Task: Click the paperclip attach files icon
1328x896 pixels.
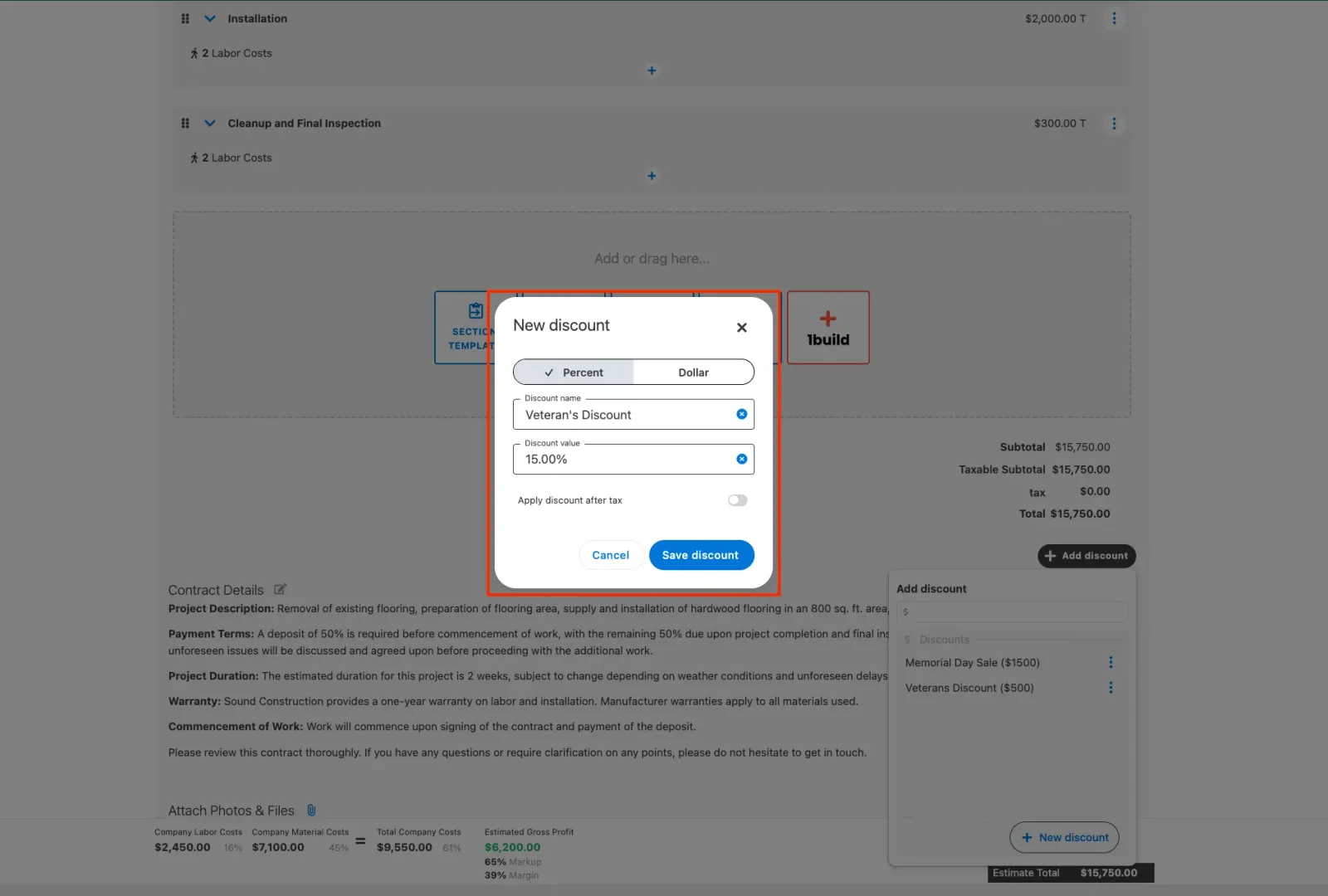Action: click(311, 811)
